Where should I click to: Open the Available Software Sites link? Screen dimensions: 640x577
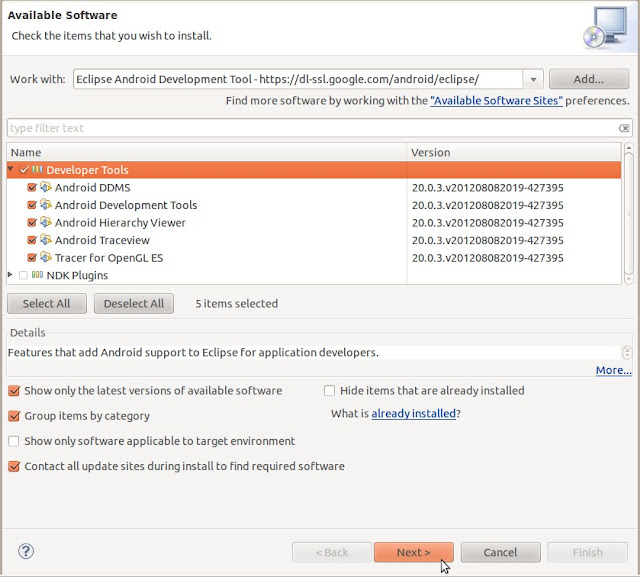click(496, 101)
